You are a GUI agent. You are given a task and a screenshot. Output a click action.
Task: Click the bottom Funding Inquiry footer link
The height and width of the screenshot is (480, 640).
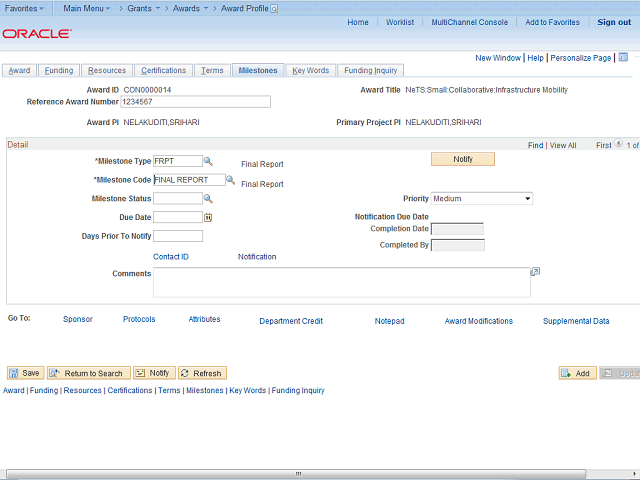[298, 391]
